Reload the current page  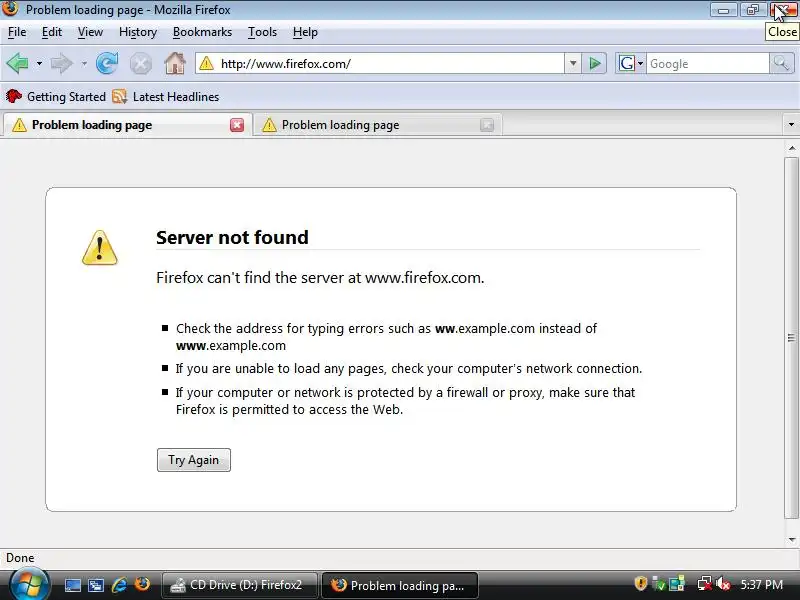[107, 64]
